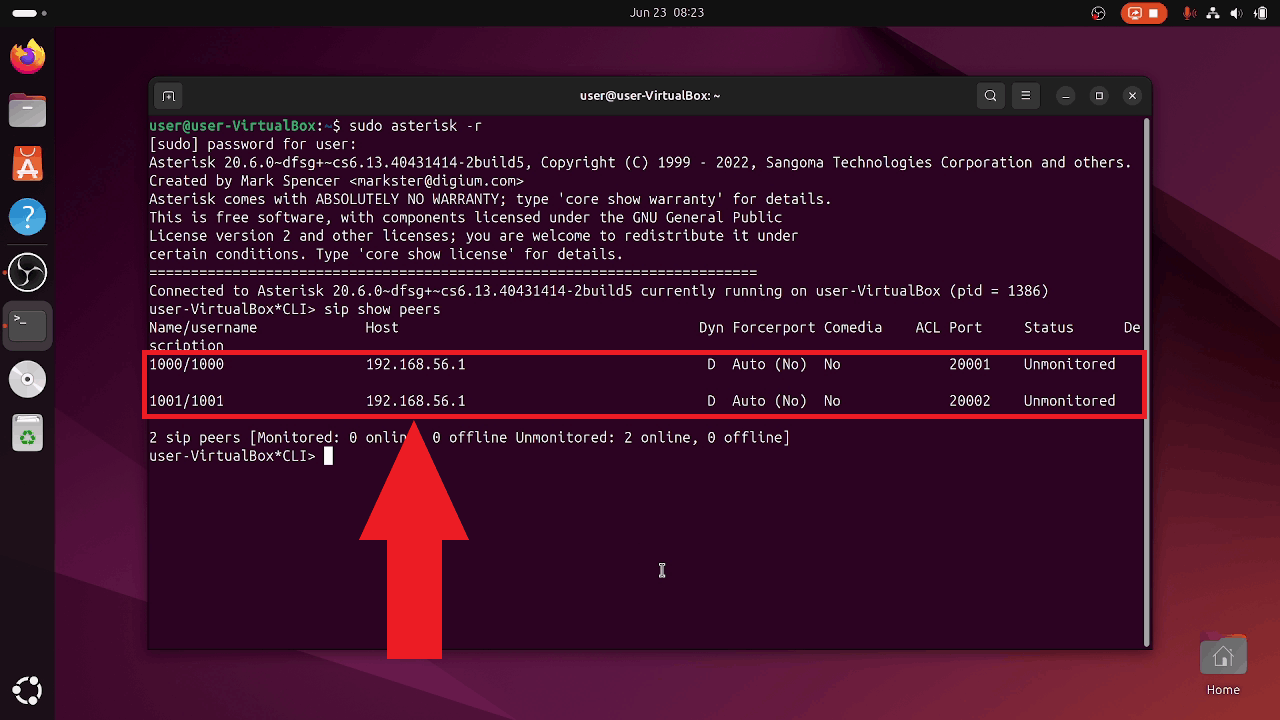This screenshot has height=720, width=1280.
Task: Click the screen recording stop indicator
Action: click(x=1143, y=13)
